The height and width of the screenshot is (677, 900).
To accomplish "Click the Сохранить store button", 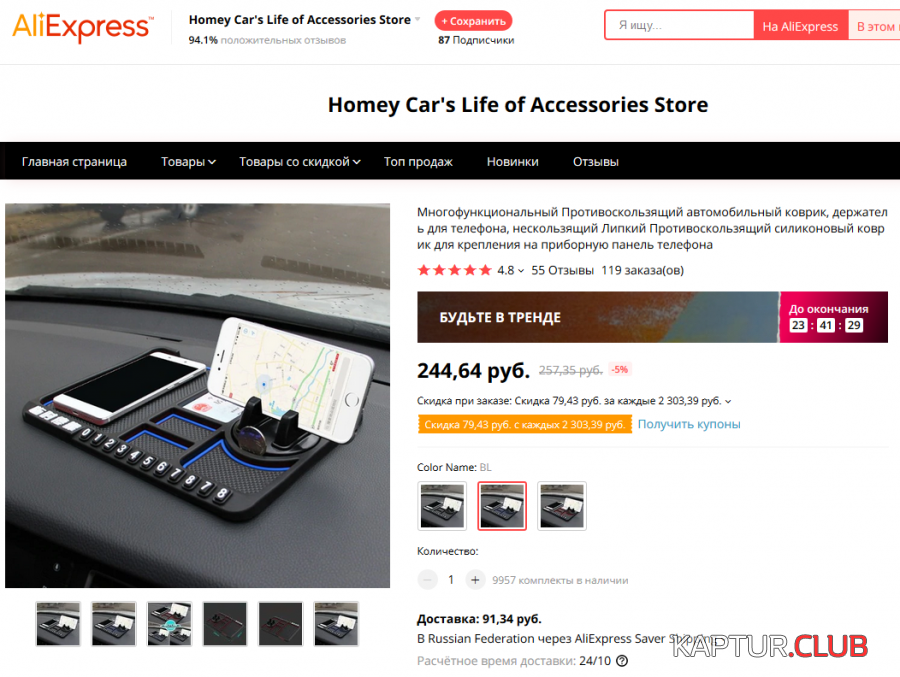I will (474, 21).
